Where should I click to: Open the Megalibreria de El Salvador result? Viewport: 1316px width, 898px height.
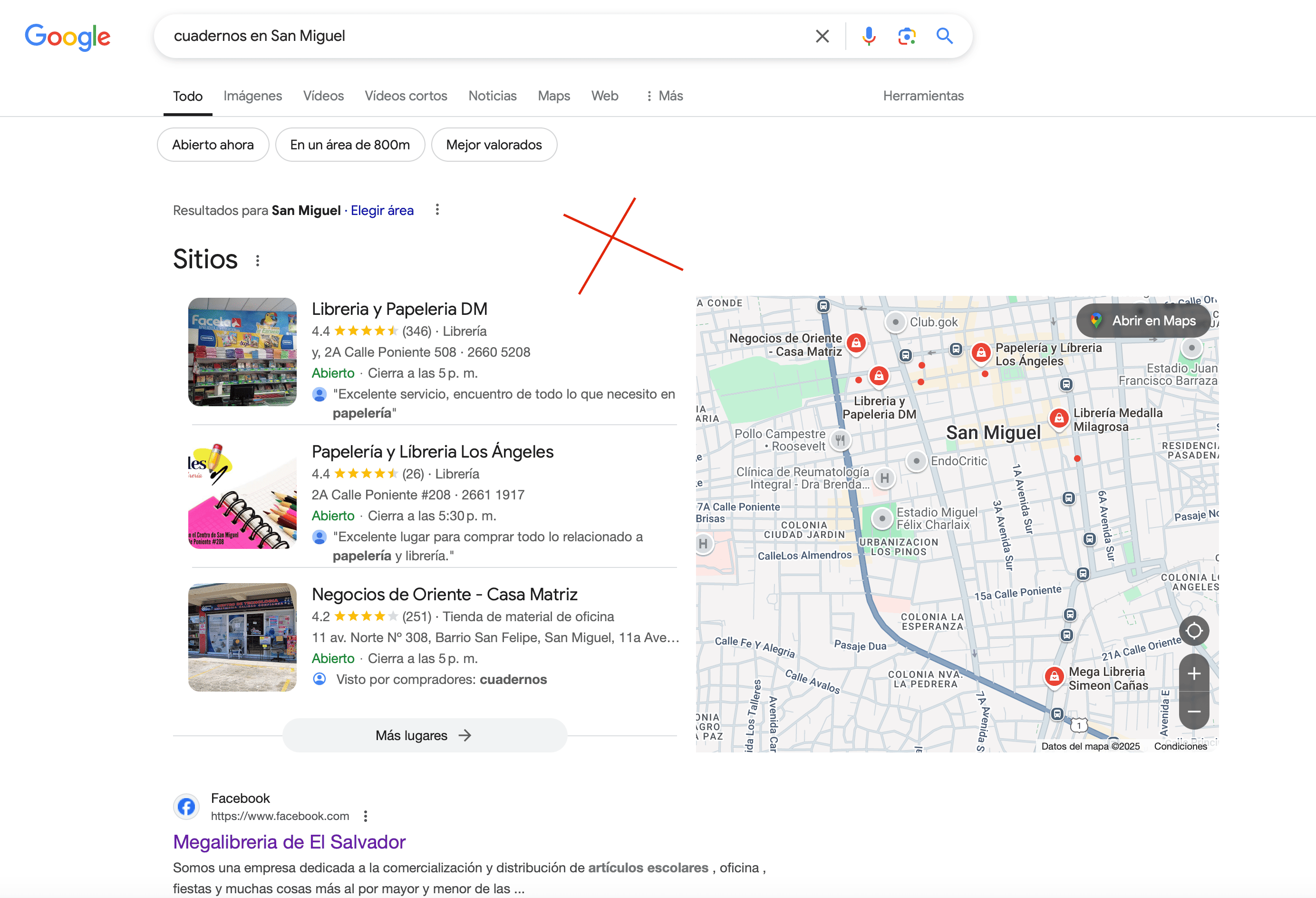(290, 842)
